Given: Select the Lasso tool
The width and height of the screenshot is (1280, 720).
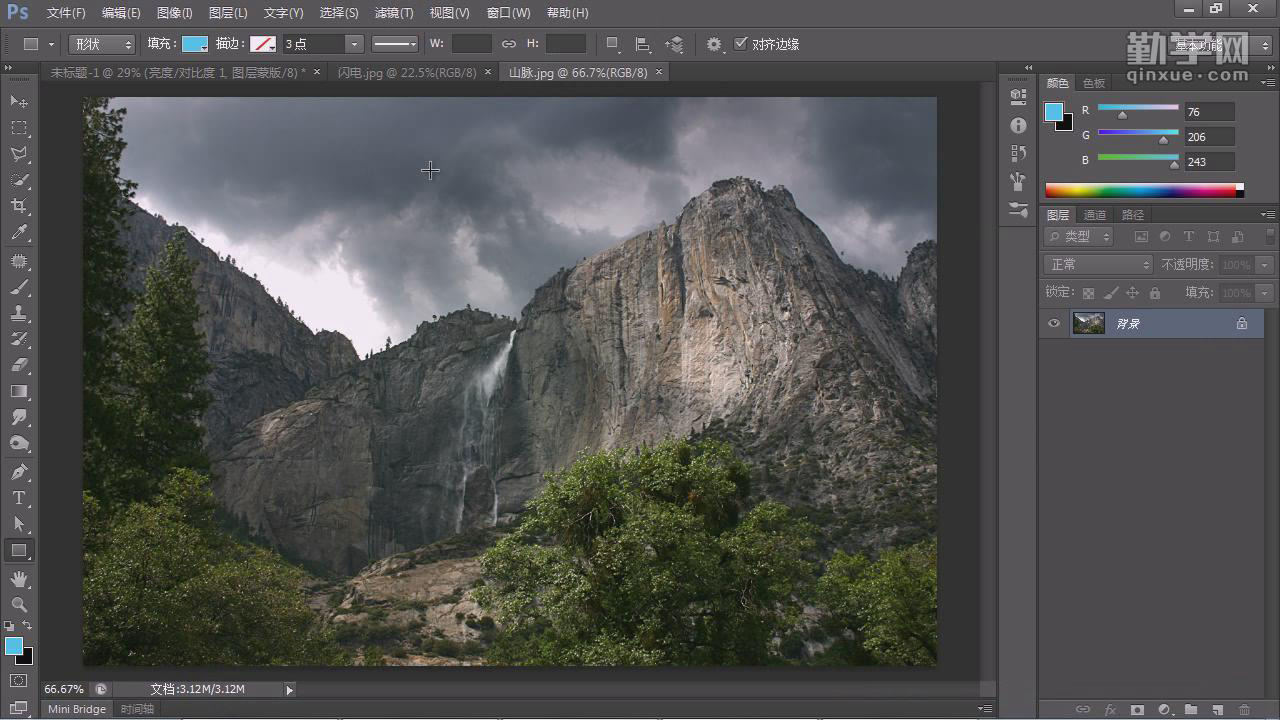Looking at the screenshot, I should coord(19,154).
